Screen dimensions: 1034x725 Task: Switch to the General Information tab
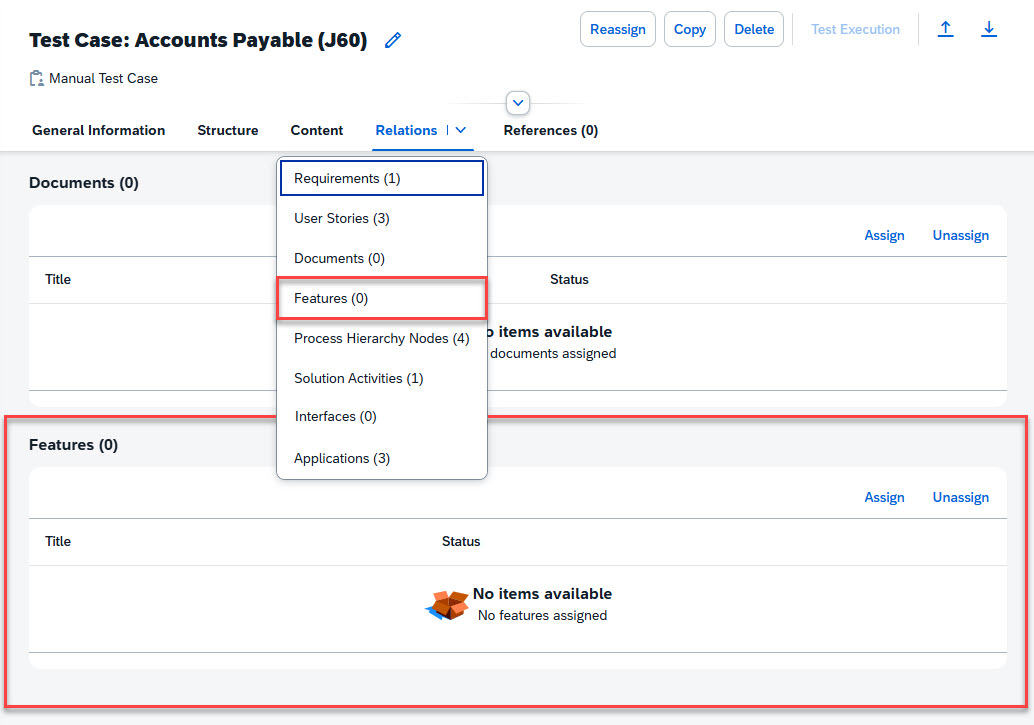point(99,130)
